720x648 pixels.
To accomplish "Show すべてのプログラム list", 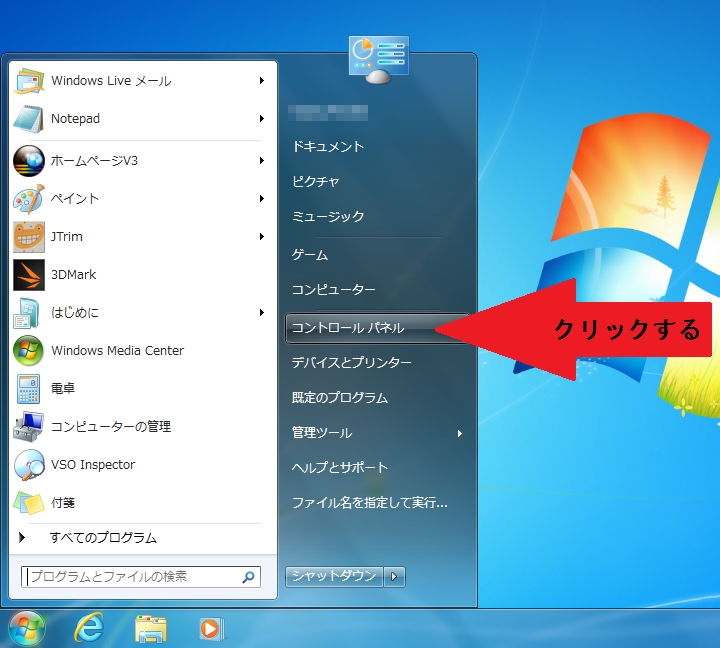I will click(x=103, y=537).
